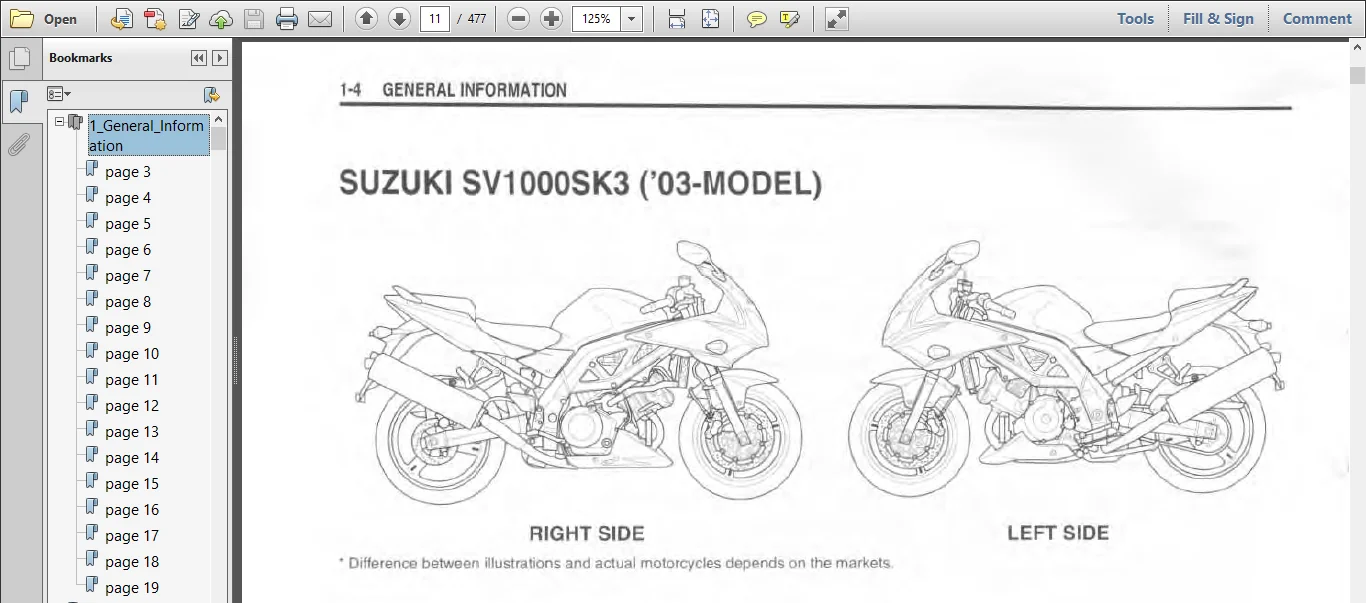Open the bookmarks options menu dropdown
The width and height of the screenshot is (1366, 603).
[59, 94]
